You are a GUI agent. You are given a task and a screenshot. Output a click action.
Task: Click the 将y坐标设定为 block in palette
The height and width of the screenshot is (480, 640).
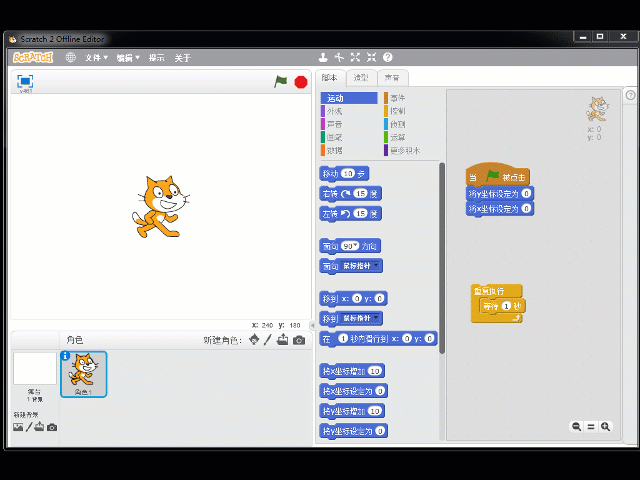353,431
